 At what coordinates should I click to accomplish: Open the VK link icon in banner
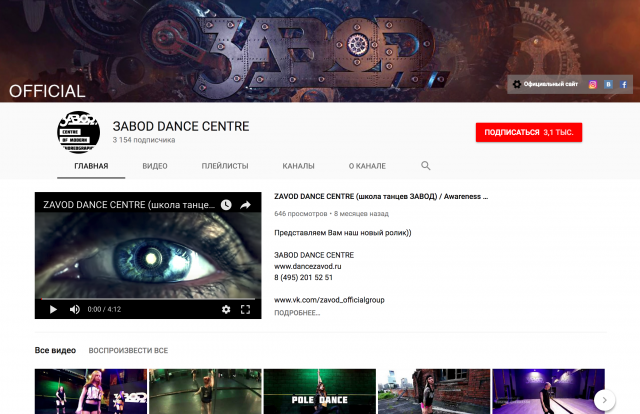click(x=608, y=85)
